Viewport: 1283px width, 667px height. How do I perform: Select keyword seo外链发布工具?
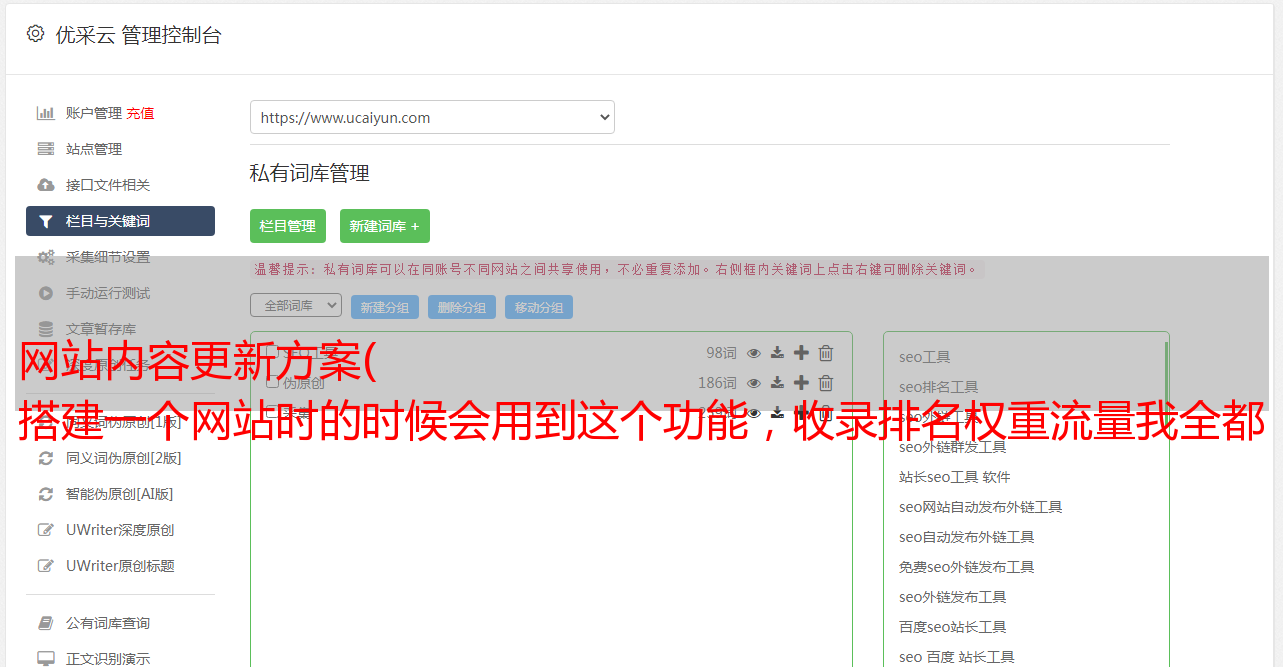[953, 597]
